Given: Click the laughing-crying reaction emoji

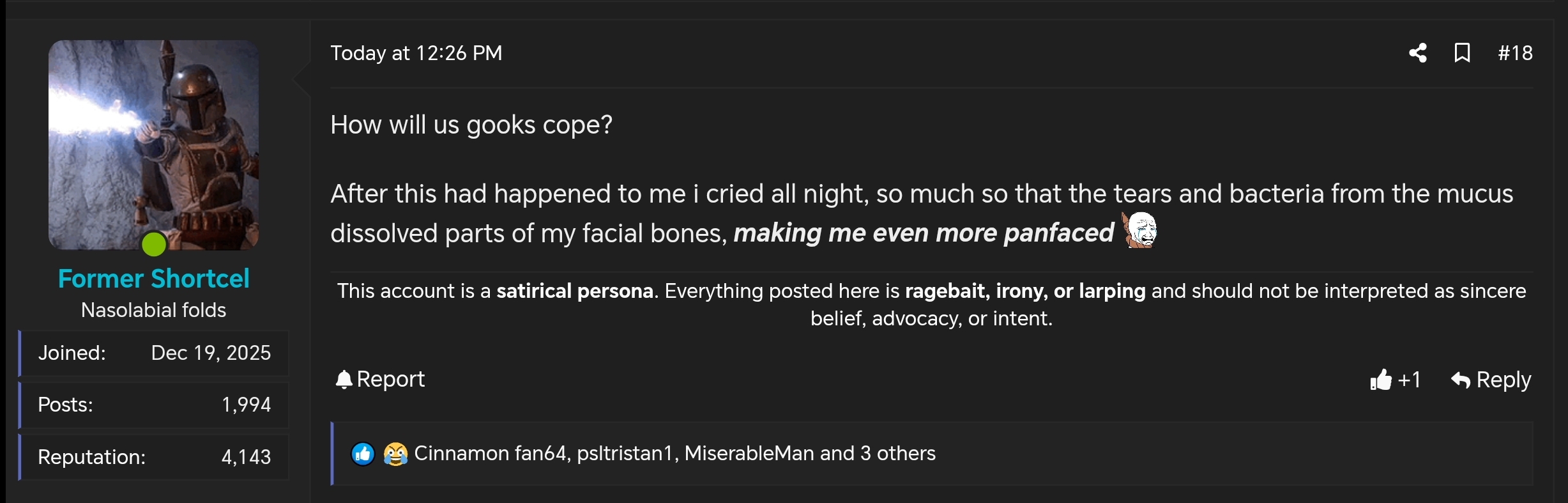Looking at the screenshot, I should coord(395,454).
